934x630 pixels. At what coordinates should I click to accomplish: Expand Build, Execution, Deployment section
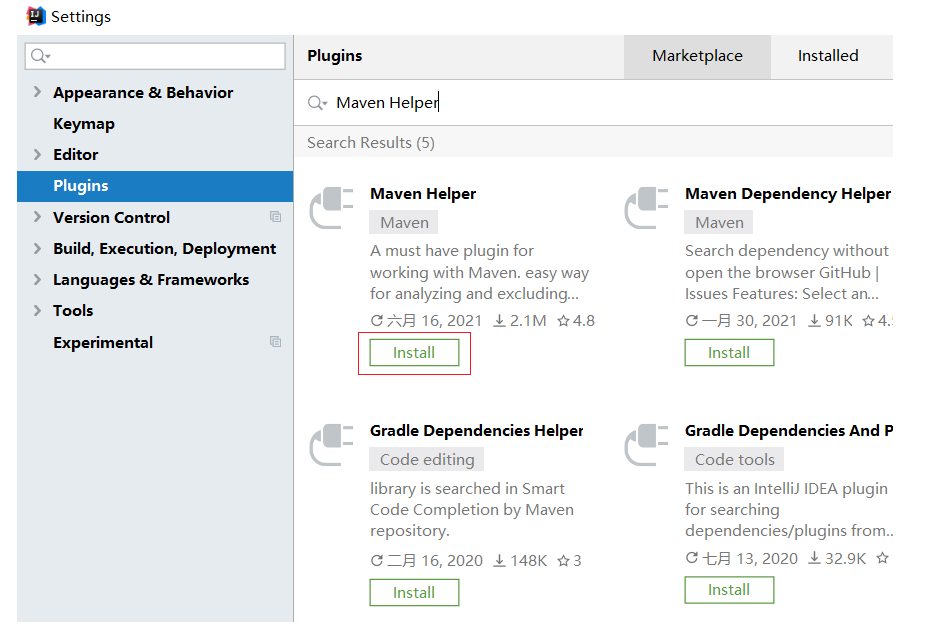point(38,248)
